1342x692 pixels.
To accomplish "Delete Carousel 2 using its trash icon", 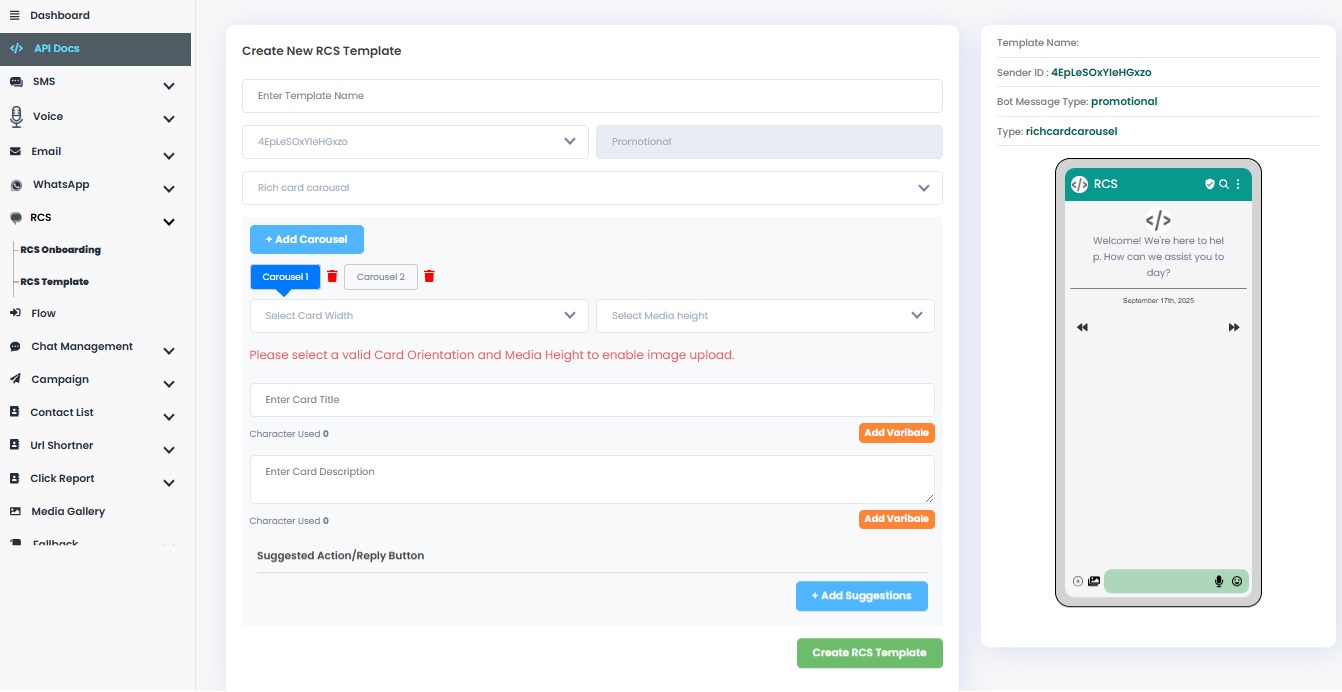I will pos(429,276).
